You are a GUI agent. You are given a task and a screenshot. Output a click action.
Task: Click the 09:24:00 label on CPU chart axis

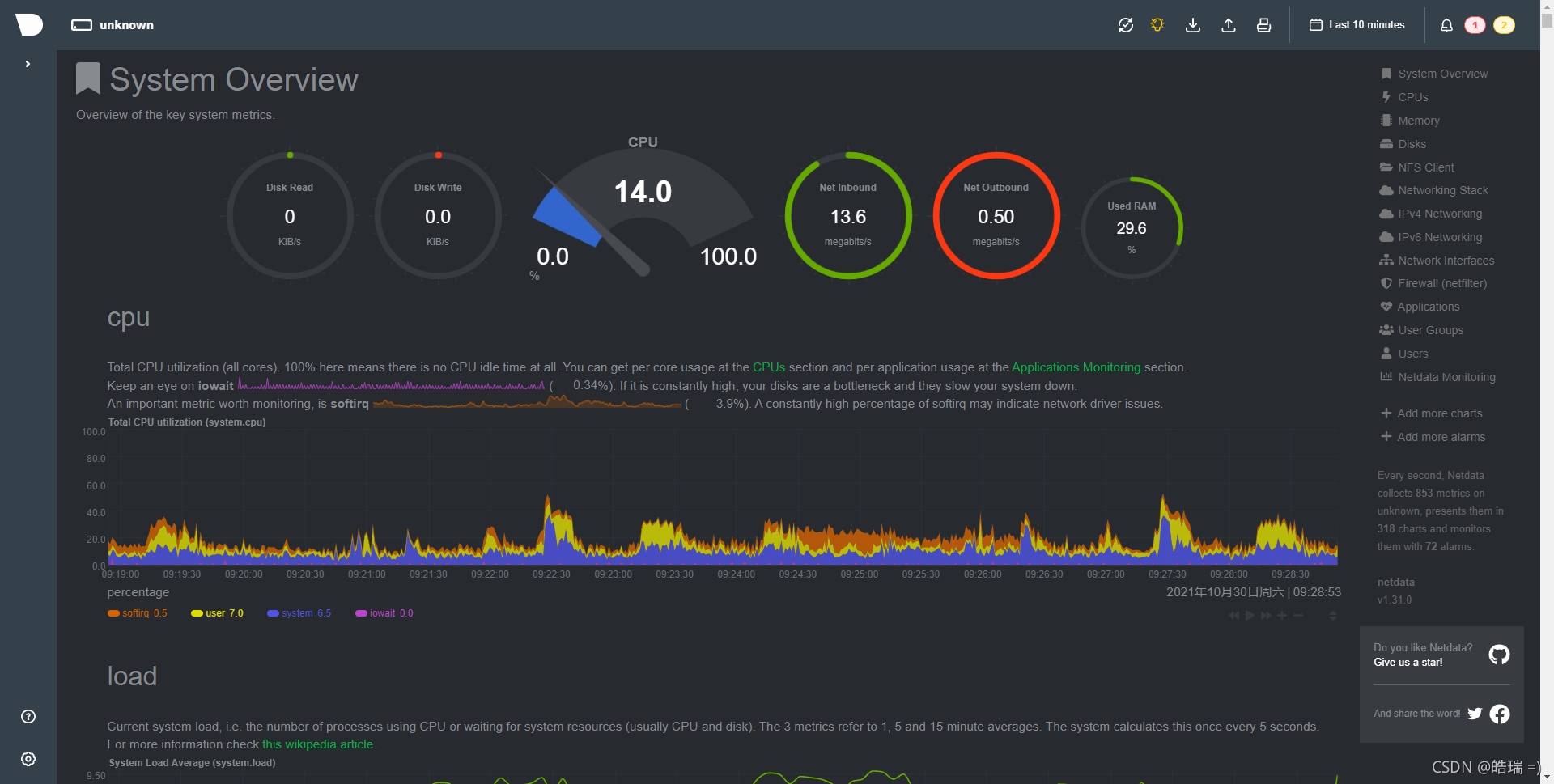[736, 574]
